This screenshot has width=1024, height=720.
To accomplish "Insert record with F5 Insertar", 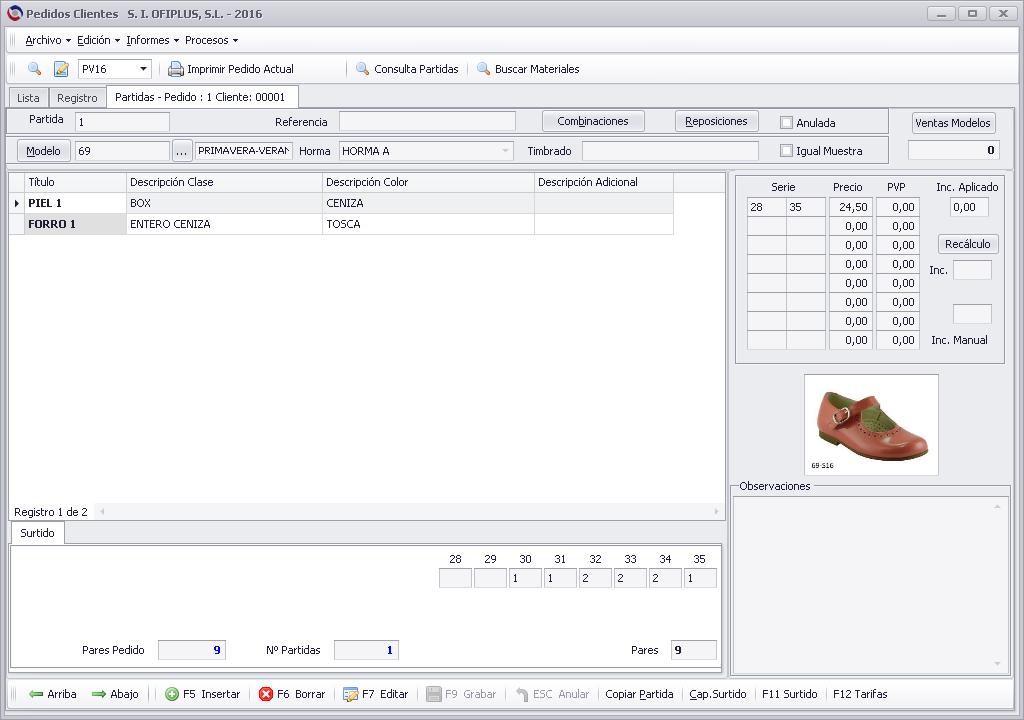I will pyautogui.click(x=202, y=694).
